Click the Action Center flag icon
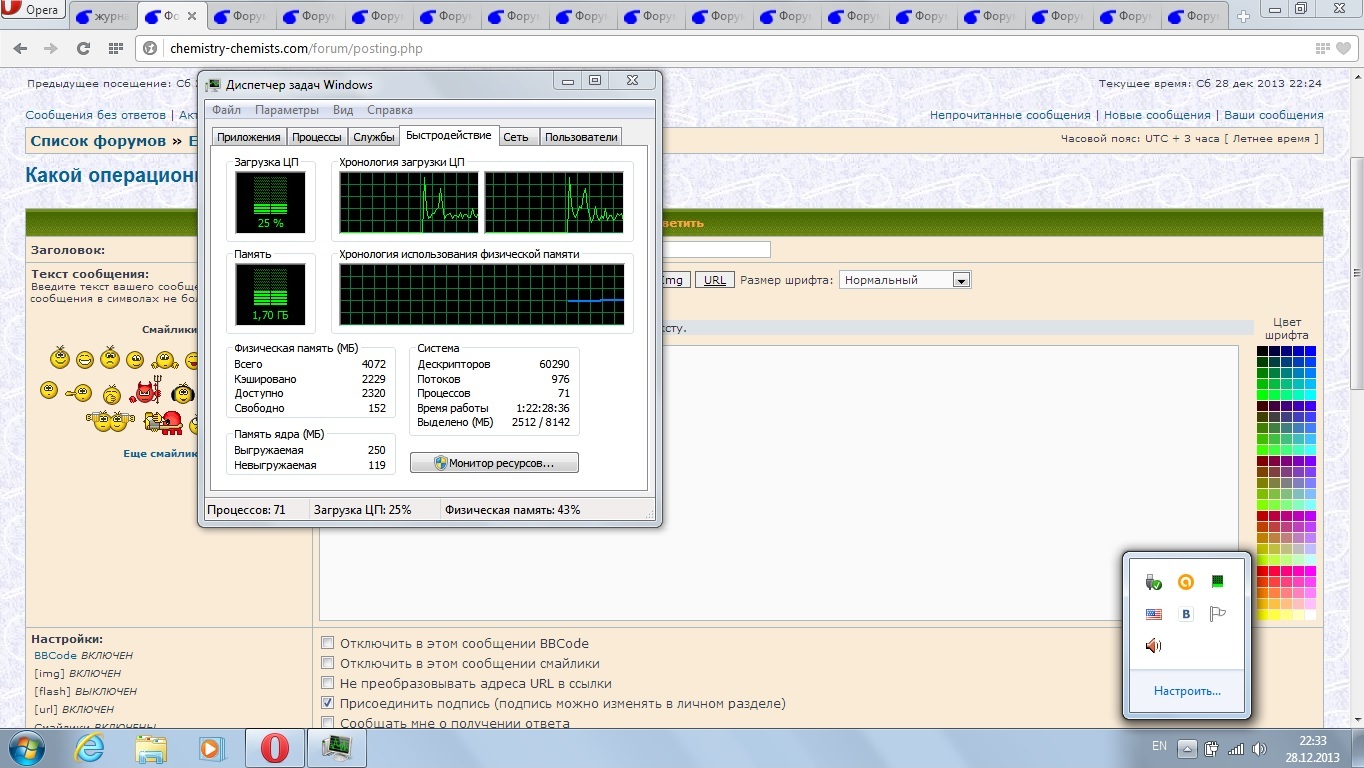 [1217, 614]
